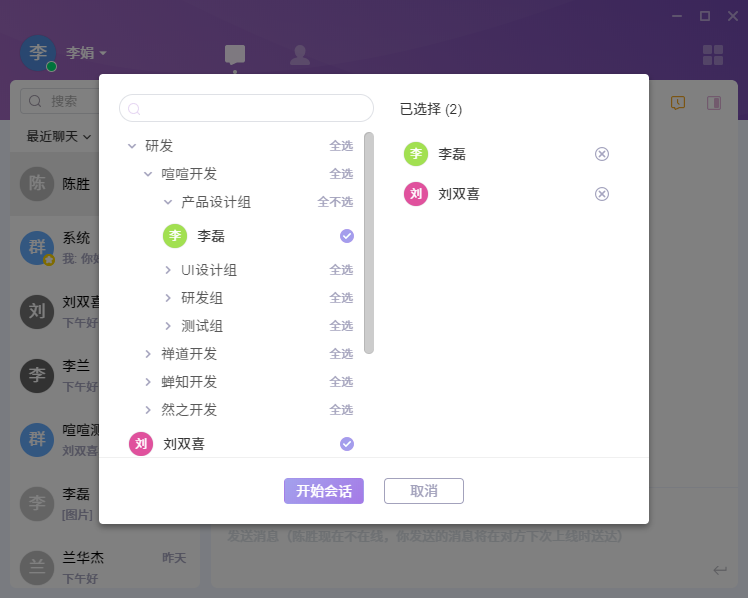The width and height of the screenshot is (748, 598).
Task: Expand the UI设计组 group
Action: point(168,270)
